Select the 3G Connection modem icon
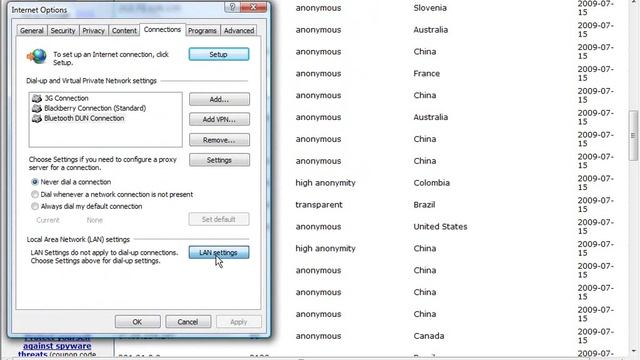This screenshot has width=640, height=360. point(37,98)
